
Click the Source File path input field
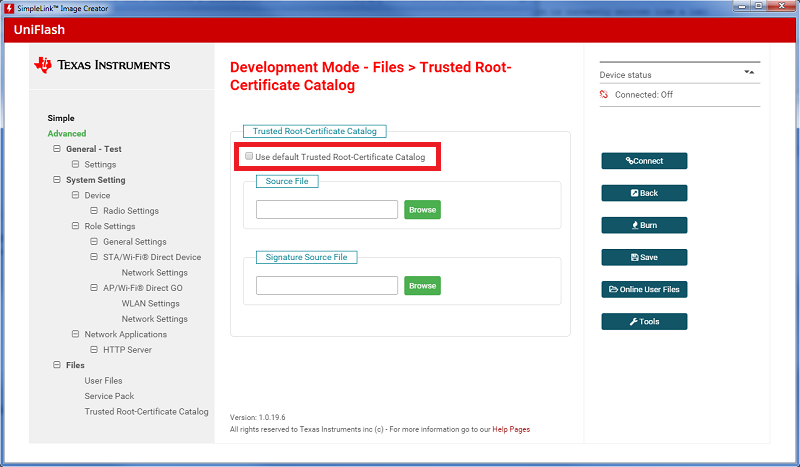[x=327, y=210]
